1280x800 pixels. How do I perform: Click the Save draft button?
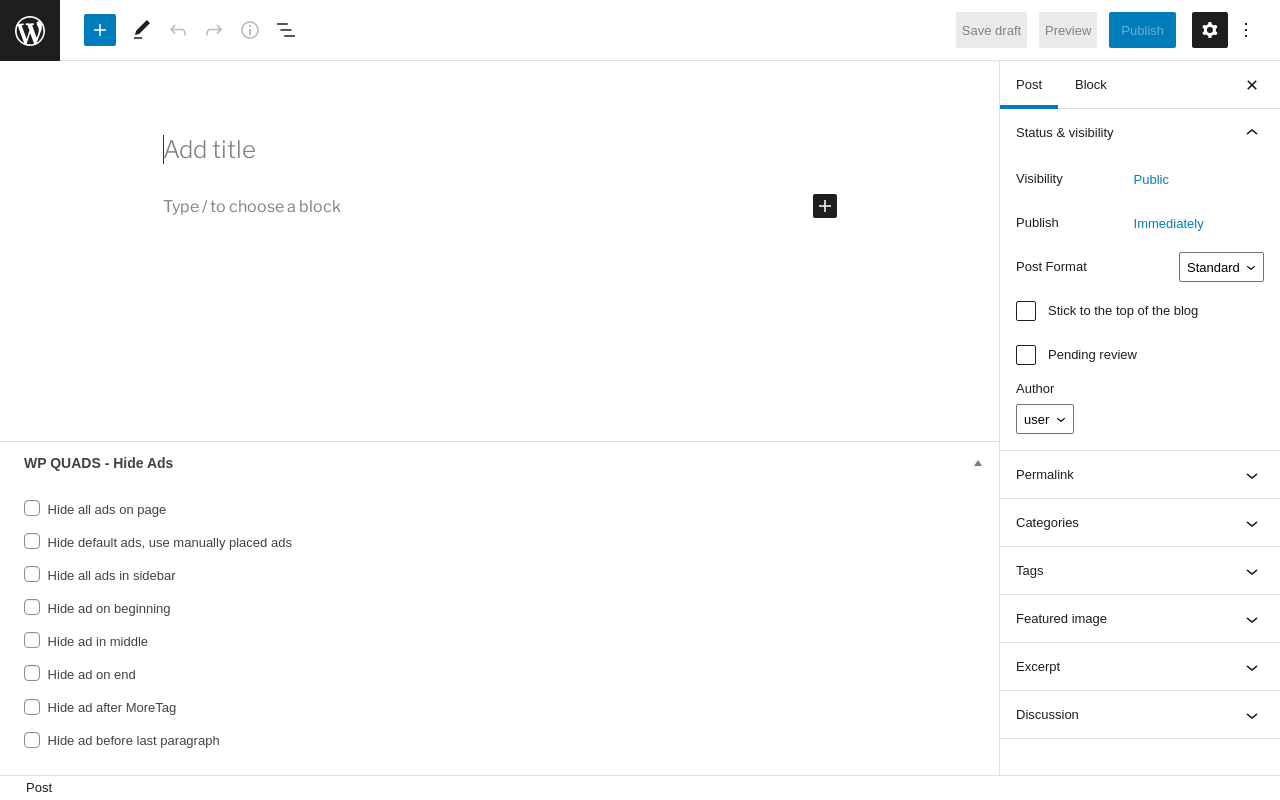tap(991, 30)
